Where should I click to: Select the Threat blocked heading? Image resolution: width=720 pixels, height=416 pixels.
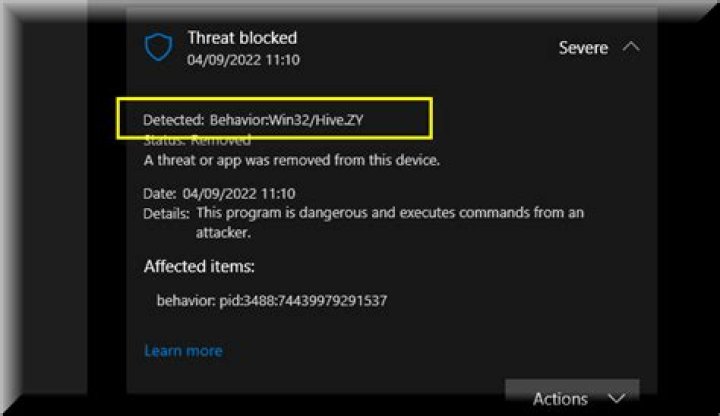click(x=242, y=38)
